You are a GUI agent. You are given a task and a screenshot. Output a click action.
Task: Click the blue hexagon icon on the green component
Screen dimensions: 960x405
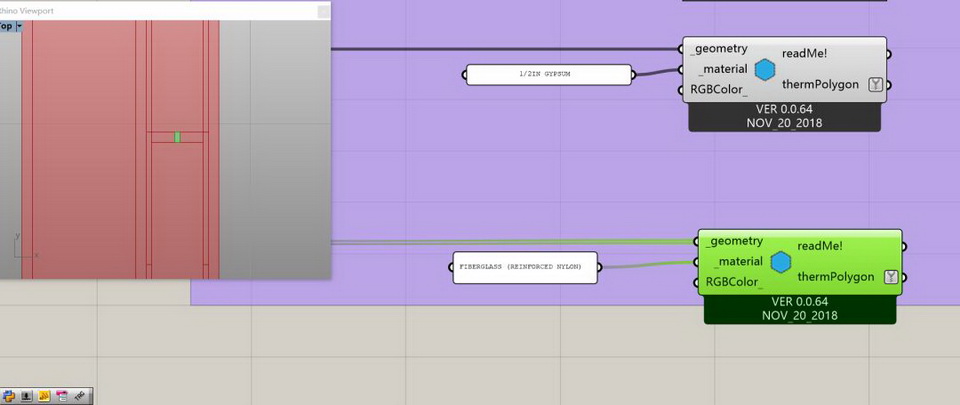click(x=780, y=262)
